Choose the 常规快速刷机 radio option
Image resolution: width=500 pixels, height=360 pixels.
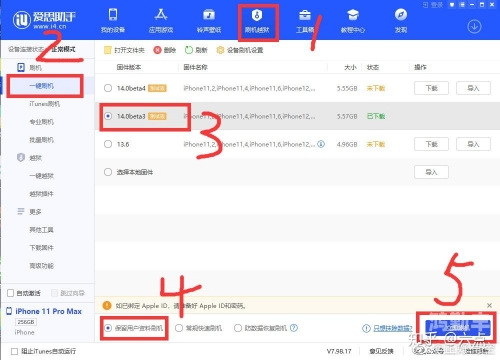179,328
